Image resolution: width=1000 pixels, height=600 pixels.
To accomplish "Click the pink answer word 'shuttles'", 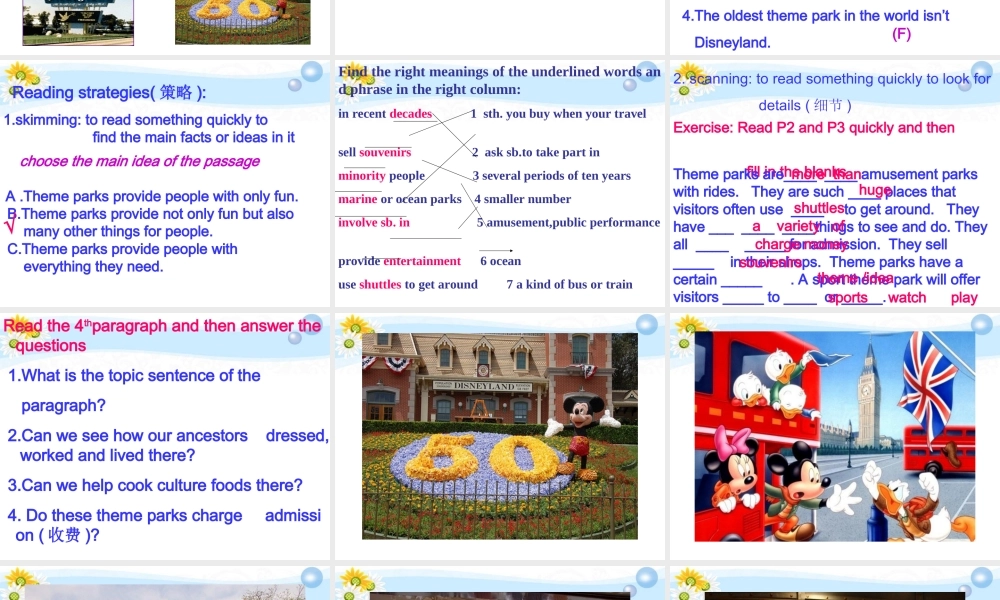I will pyautogui.click(x=819, y=208).
